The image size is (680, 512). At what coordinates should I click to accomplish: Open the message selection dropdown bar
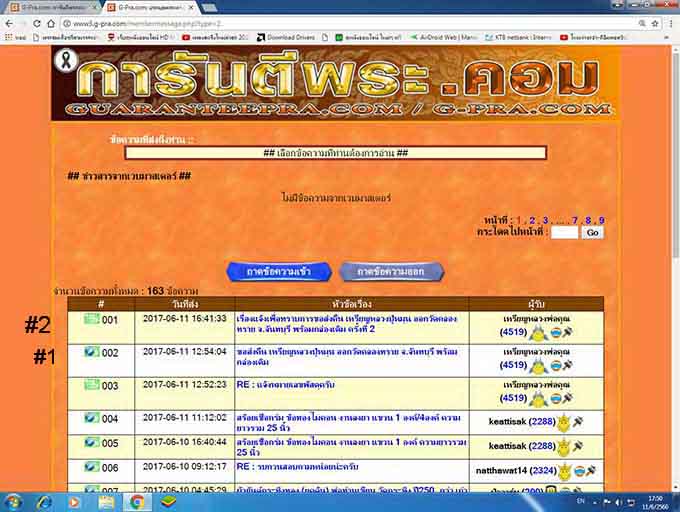(x=335, y=153)
